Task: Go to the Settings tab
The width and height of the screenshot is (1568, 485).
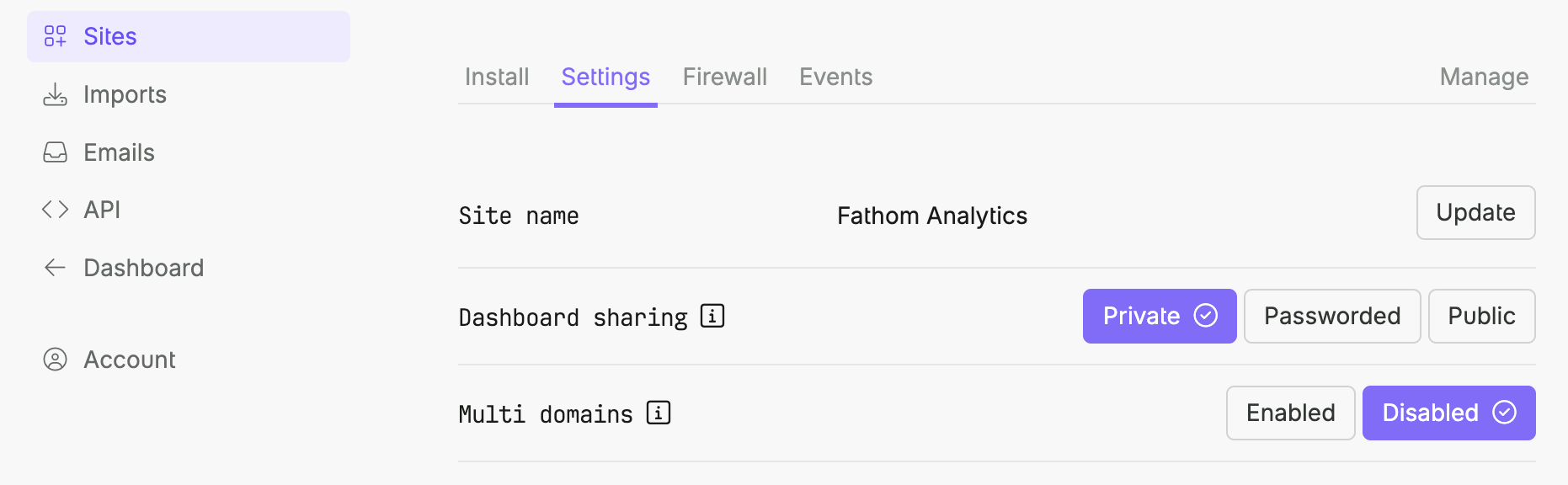Action: coord(605,77)
